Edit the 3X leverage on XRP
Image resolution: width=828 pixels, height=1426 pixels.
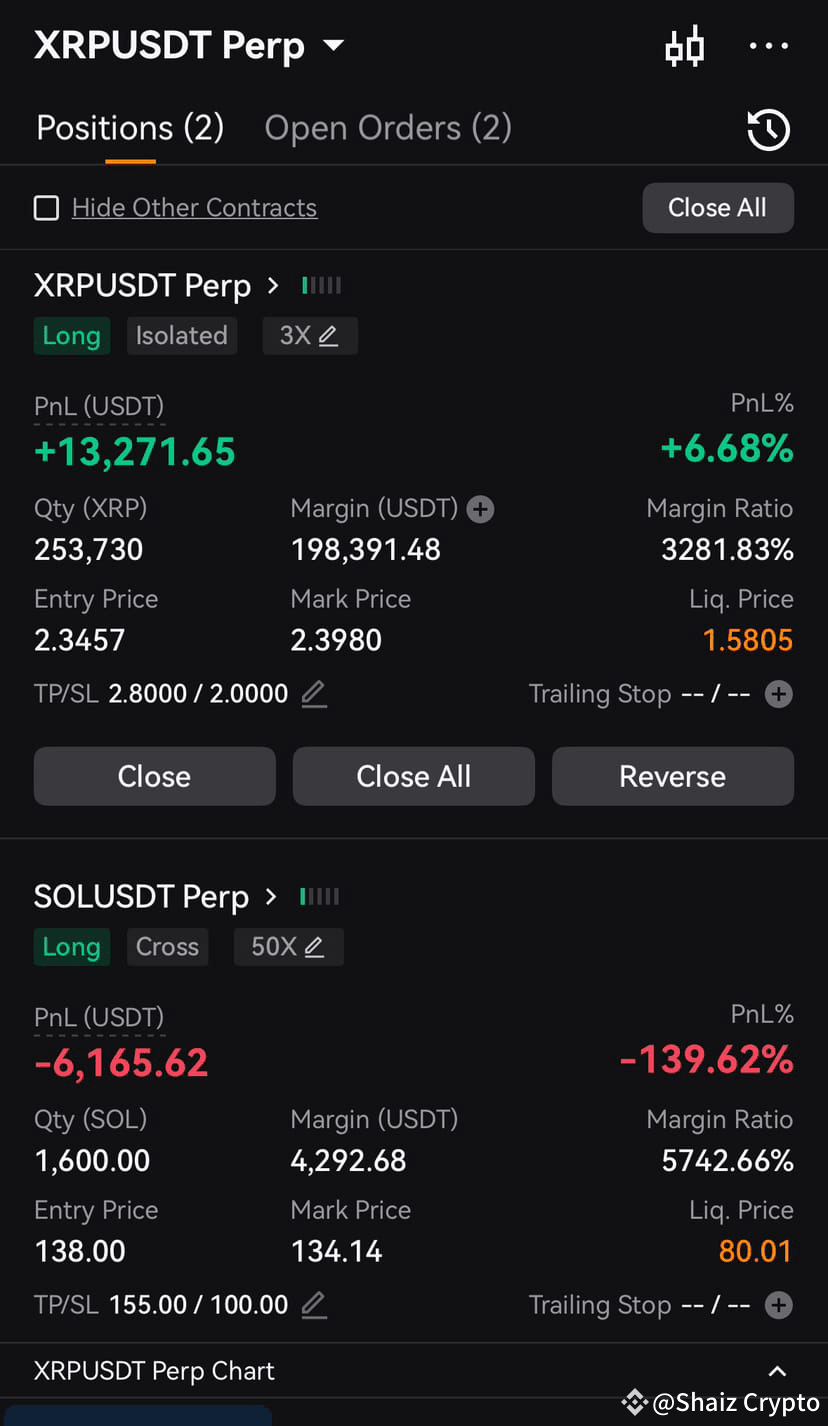310,336
